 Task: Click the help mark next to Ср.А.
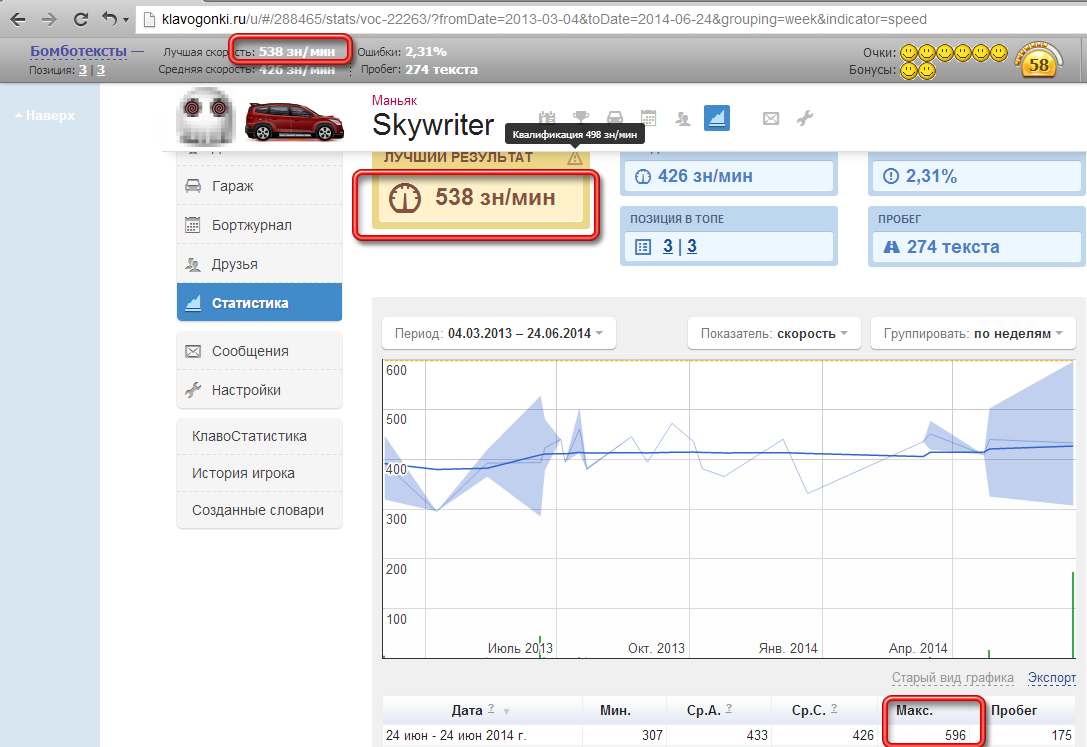[729, 708]
